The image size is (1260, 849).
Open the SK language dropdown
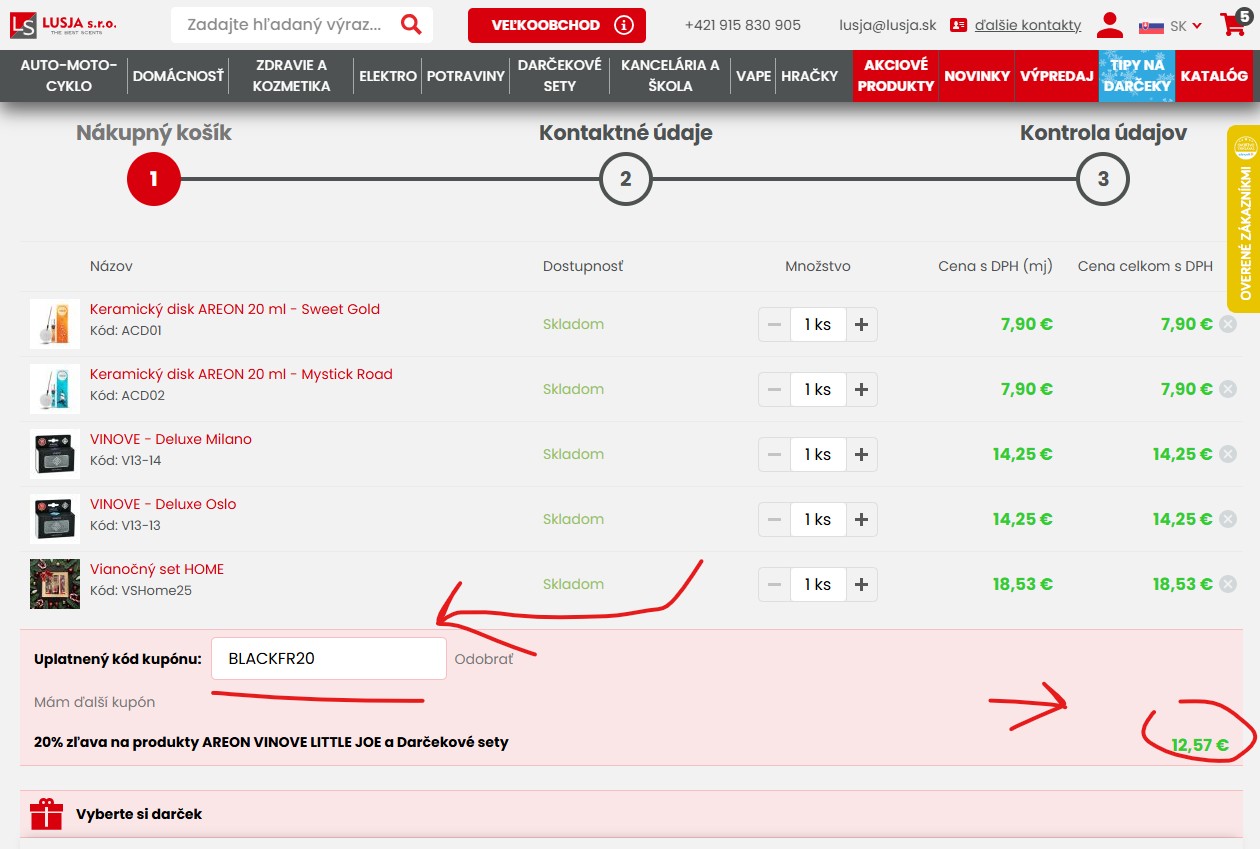pyautogui.click(x=1176, y=26)
